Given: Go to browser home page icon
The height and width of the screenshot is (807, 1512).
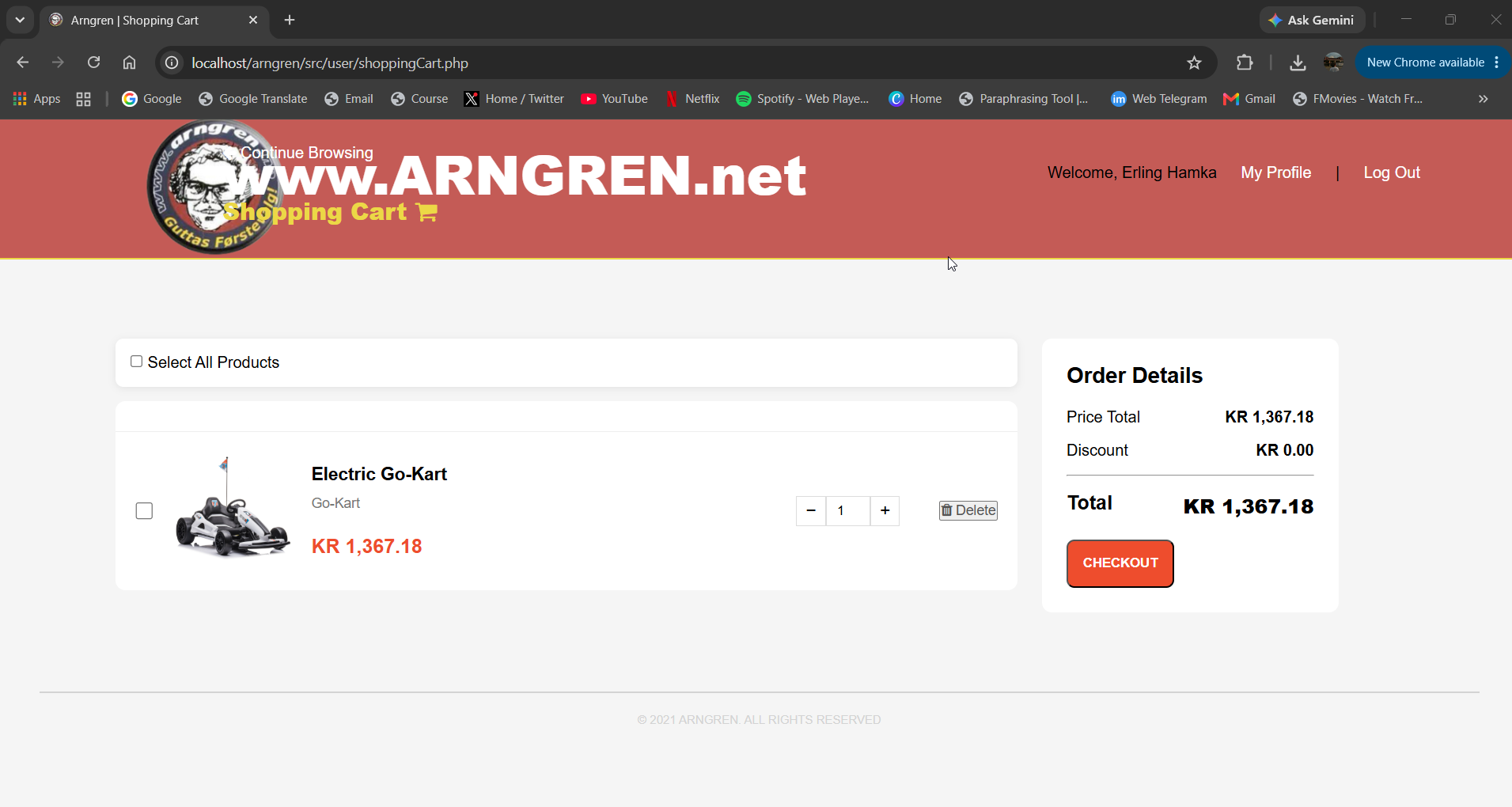Looking at the screenshot, I should point(129,63).
